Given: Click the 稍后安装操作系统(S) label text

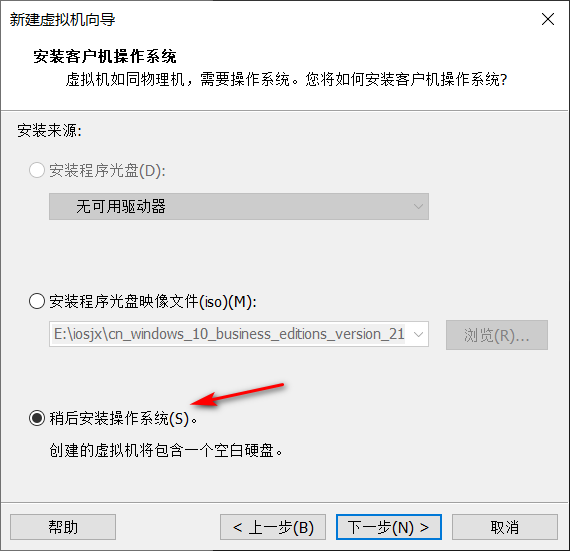Looking at the screenshot, I should (x=123, y=418).
